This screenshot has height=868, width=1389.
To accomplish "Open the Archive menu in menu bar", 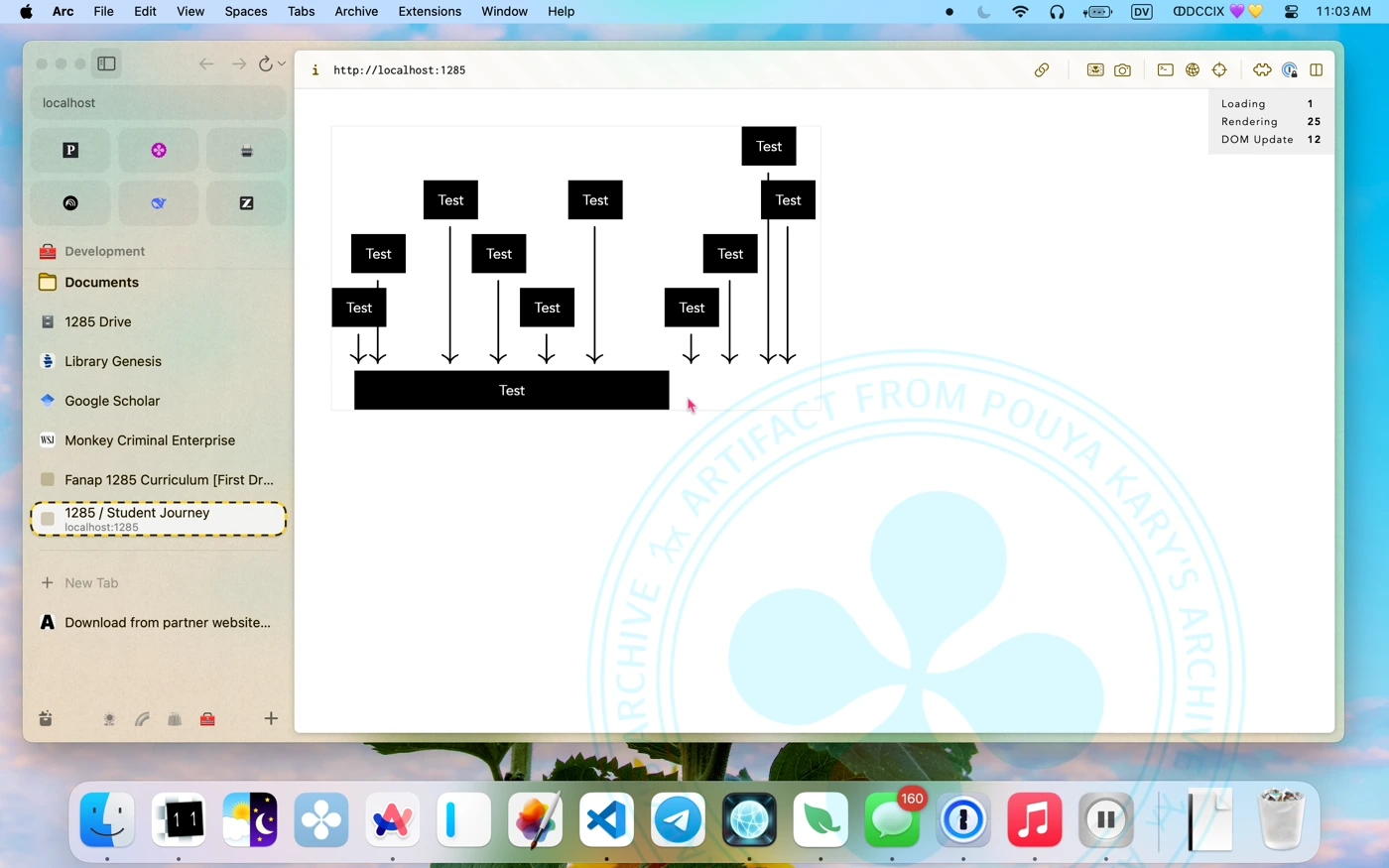I will (356, 12).
